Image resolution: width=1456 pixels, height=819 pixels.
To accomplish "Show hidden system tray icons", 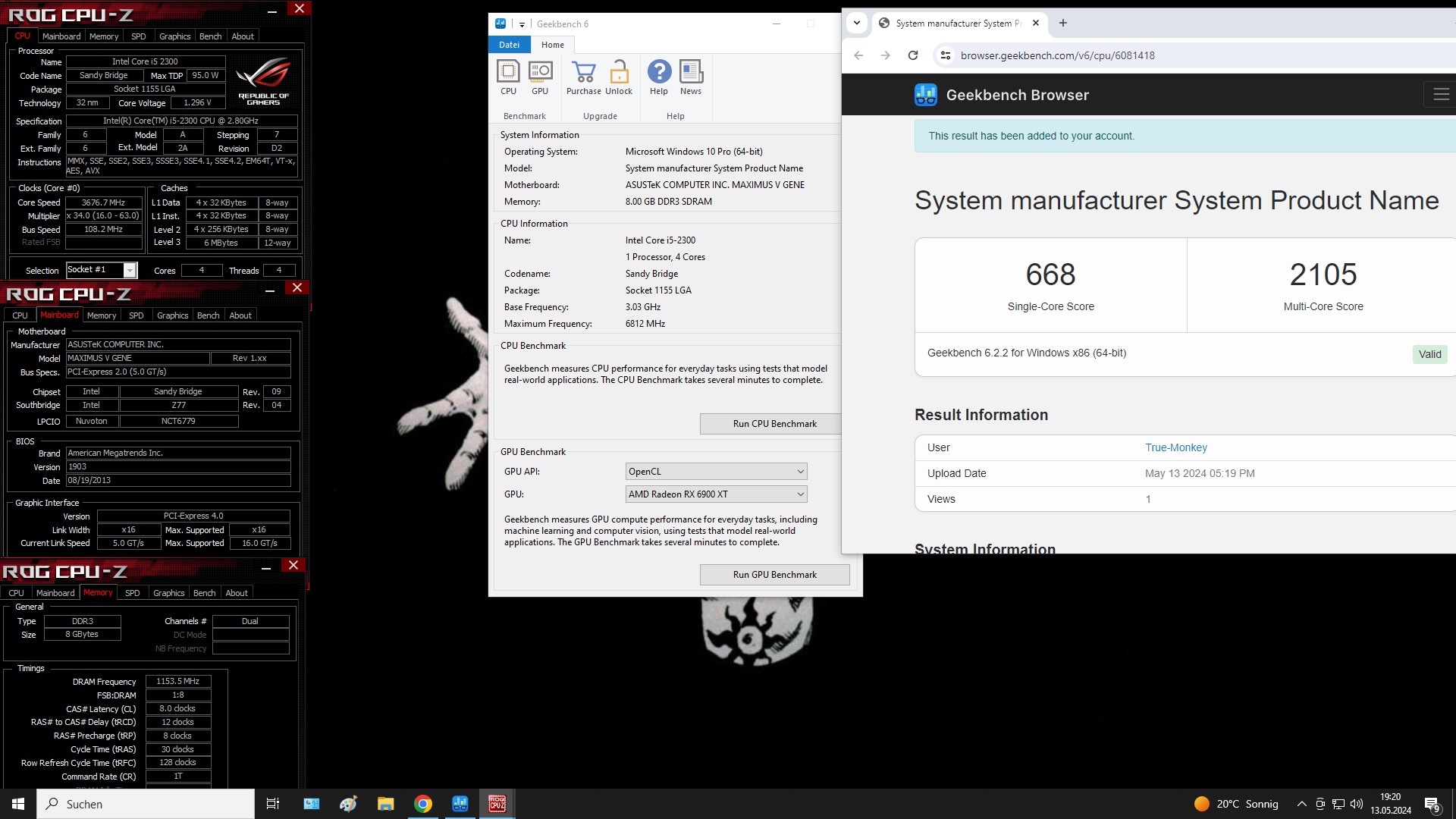I will click(x=1302, y=804).
